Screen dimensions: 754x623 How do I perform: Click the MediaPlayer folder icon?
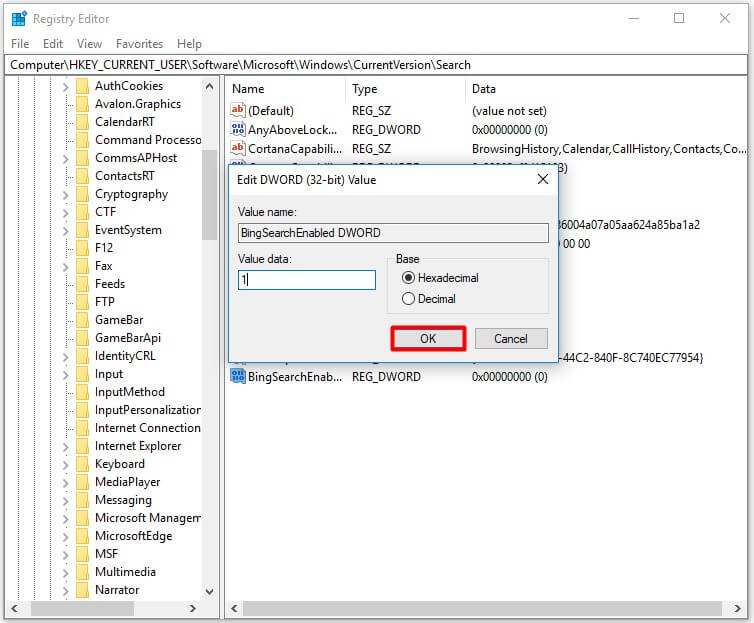tap(83, 482)
